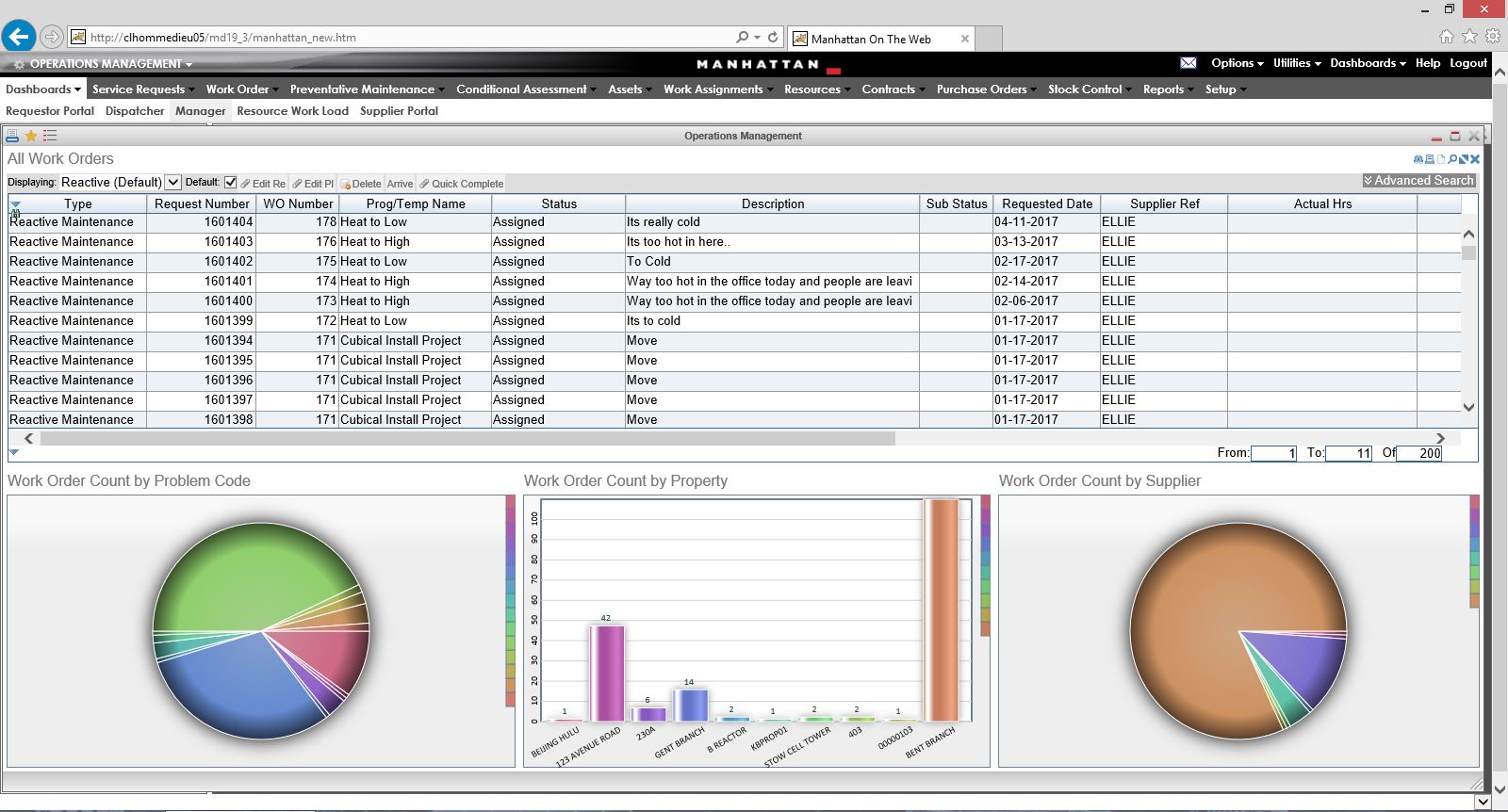Sort grid by Status column header

558,203
